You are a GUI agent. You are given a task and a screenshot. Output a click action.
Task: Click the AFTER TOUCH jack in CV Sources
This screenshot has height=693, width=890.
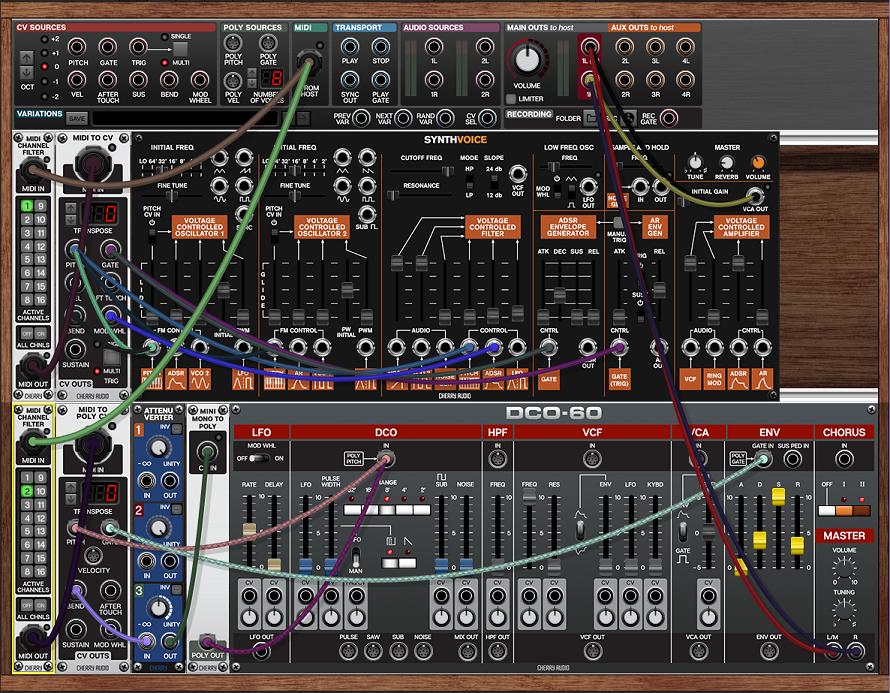pos(107,79)
